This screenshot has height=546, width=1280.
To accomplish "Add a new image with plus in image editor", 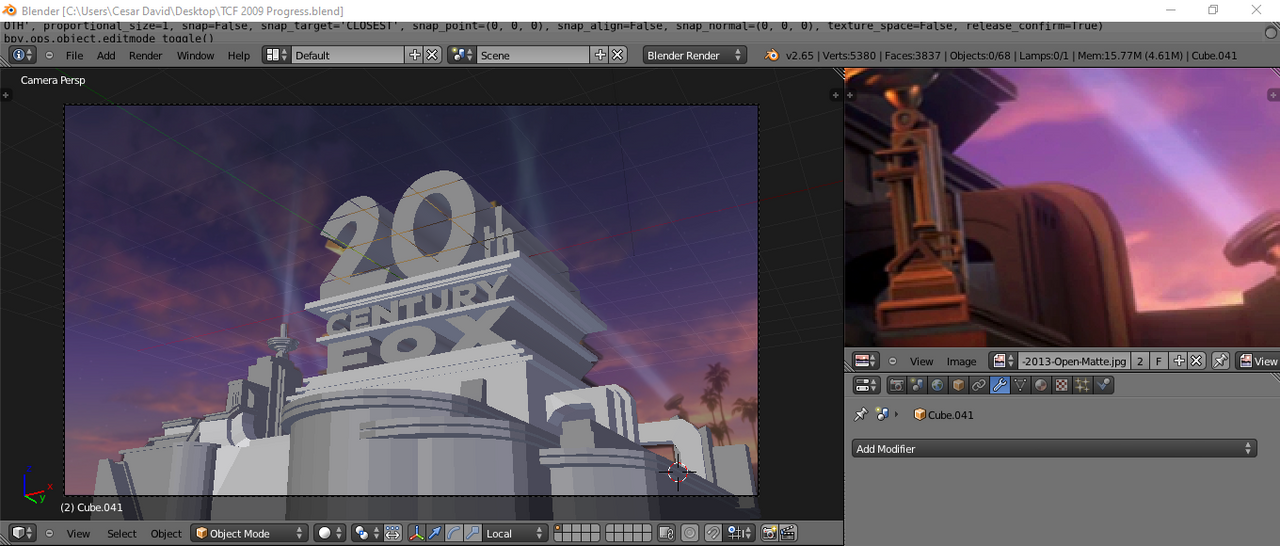I will click(x=1179, y=361).
